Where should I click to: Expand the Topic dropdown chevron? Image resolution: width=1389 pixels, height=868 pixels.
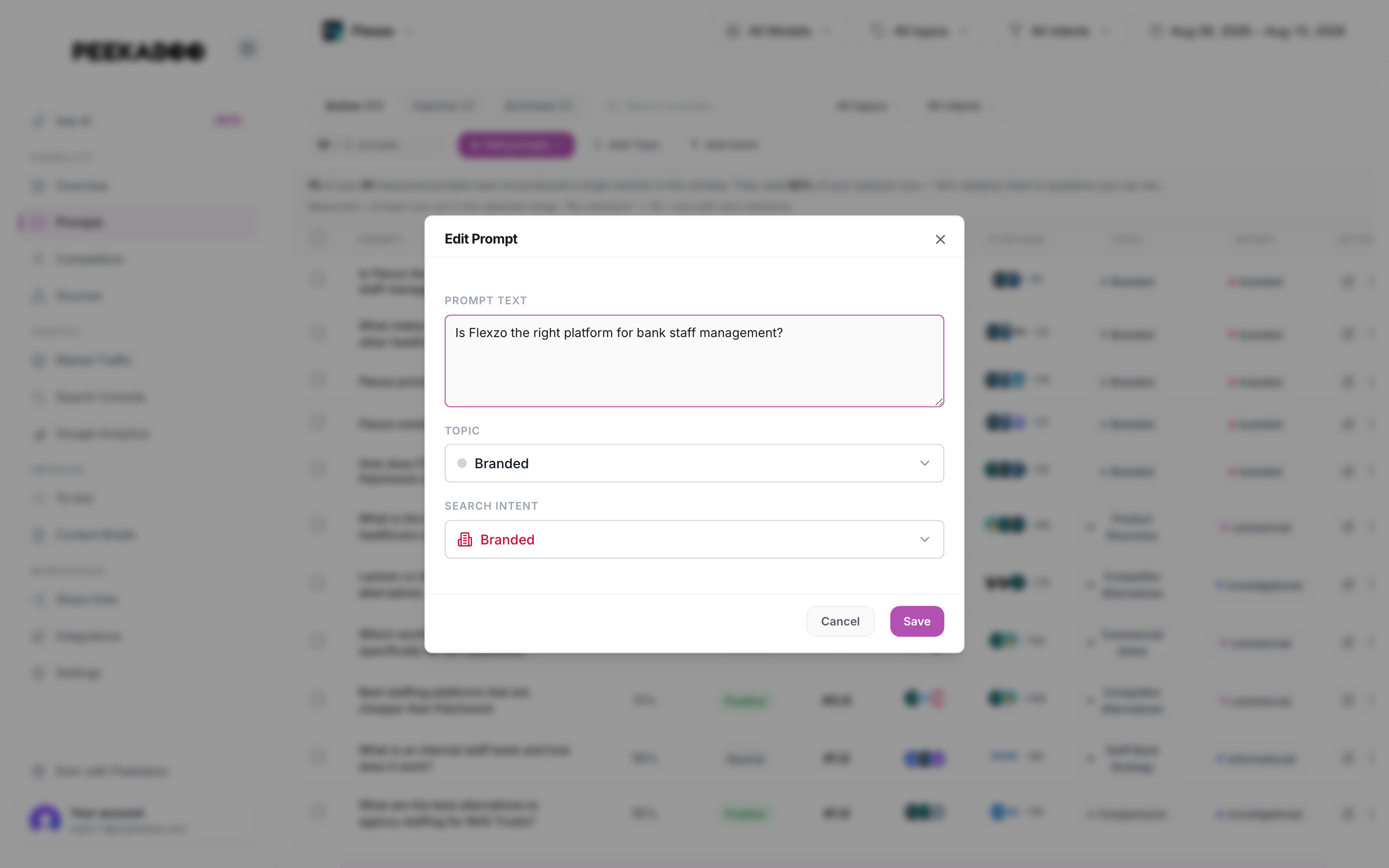(924, 463)
